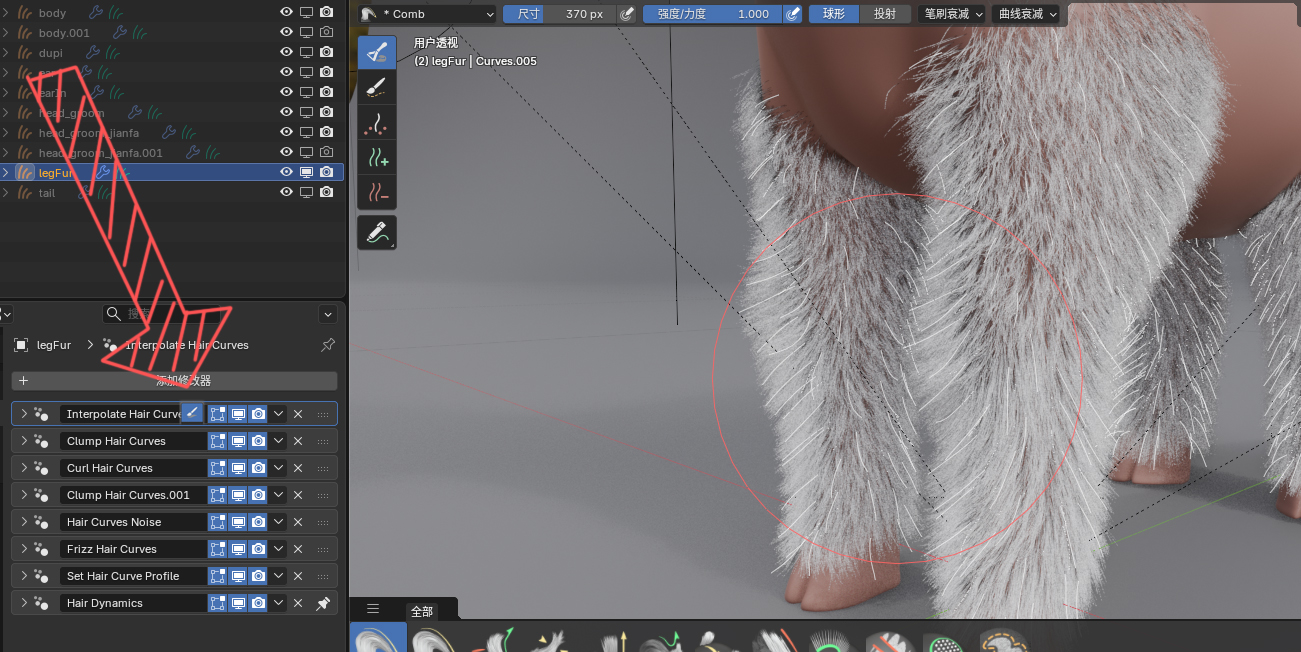The height and width of the screenshot is (652, 1301).
Task: Select the red curves-minus Delete tool
Action: 377,191
